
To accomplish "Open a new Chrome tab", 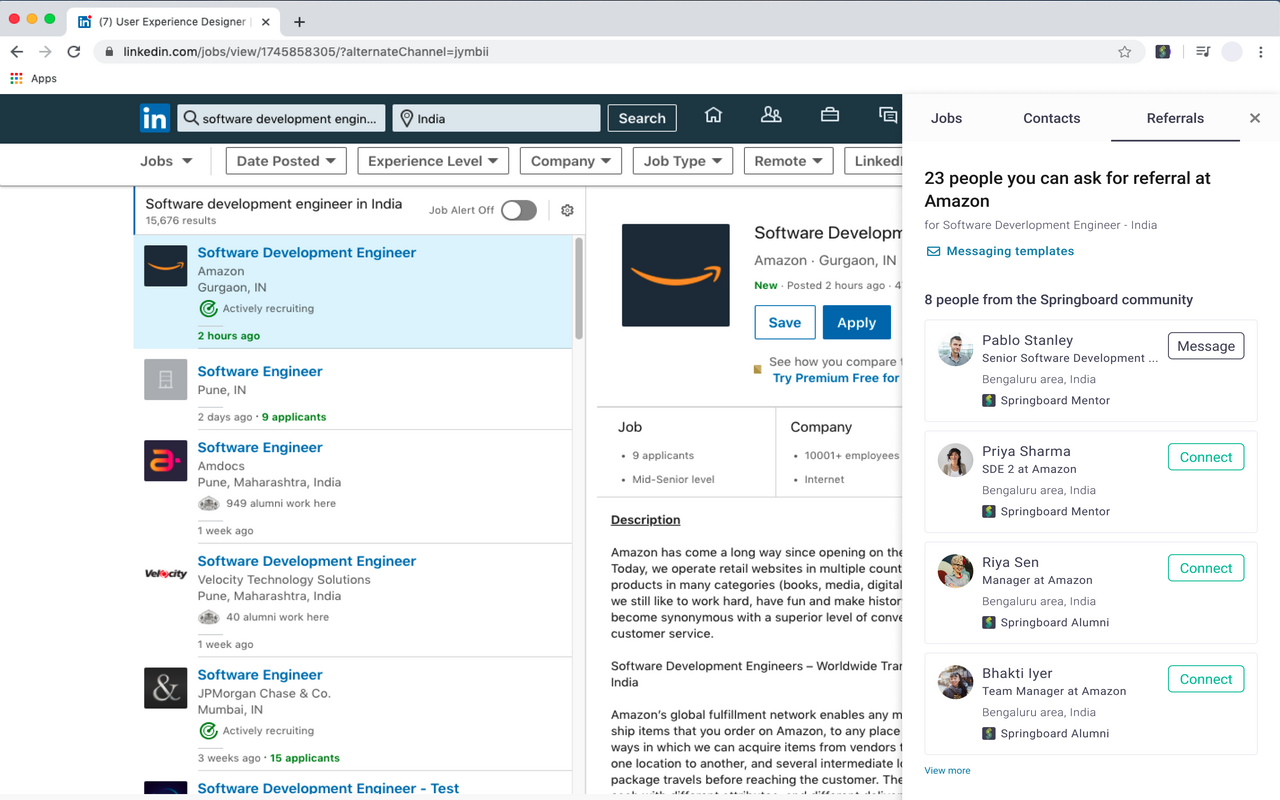I will click(x=299, y=22).
